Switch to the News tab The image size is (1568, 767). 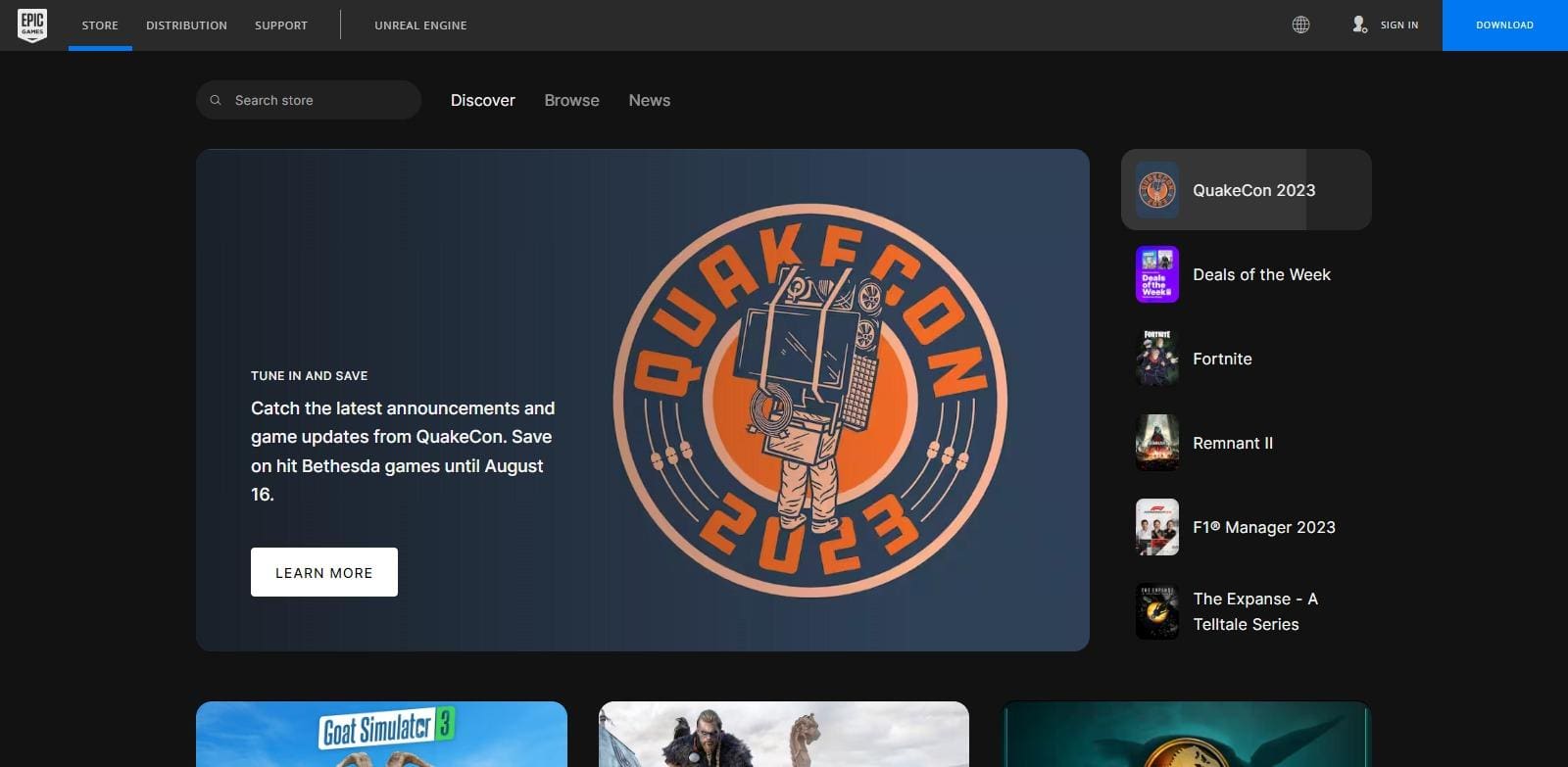[650, 100]
